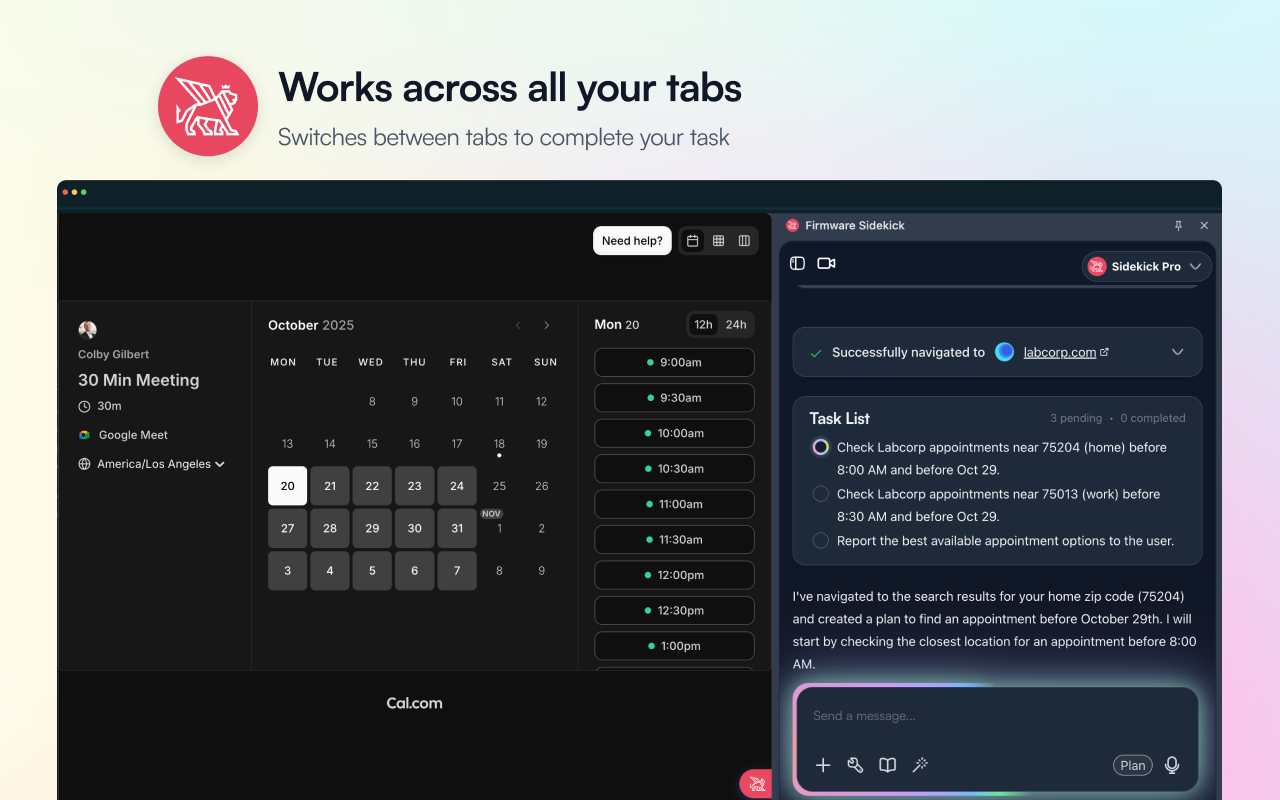Screen dimensions: 1280x800
Task: Select October 31 on the calendar
Action: pyautogui.click(x=457, y=528)
